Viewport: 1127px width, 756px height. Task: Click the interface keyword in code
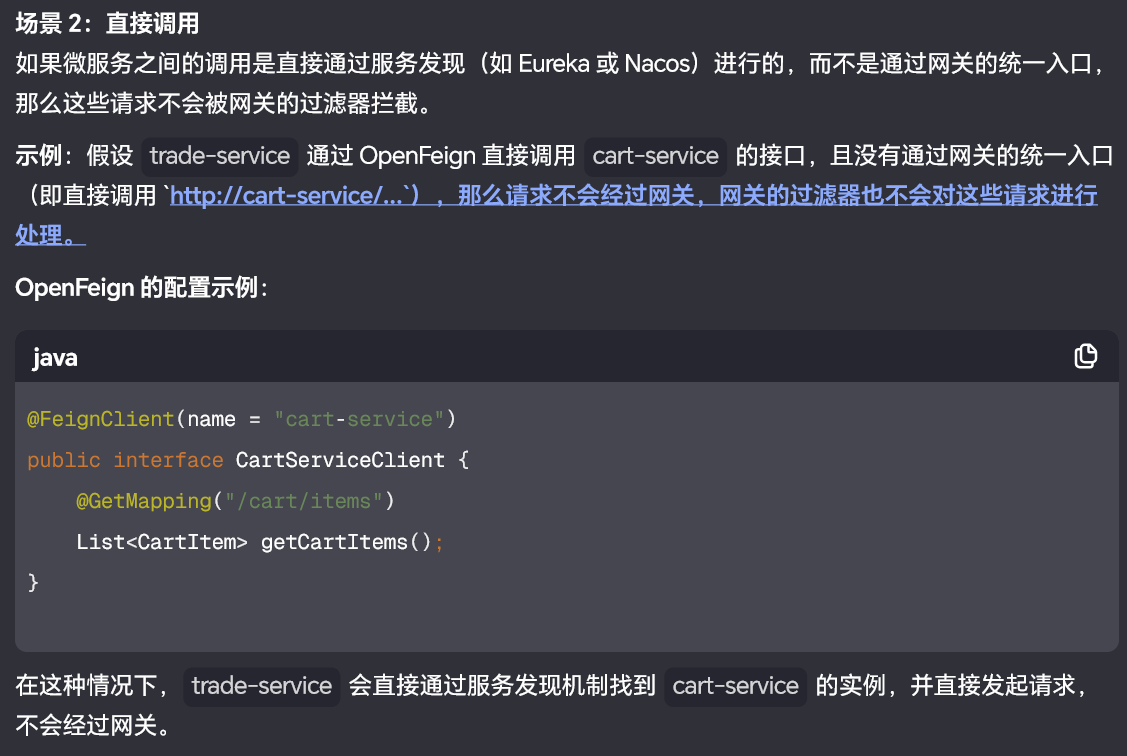click(168, 460)
